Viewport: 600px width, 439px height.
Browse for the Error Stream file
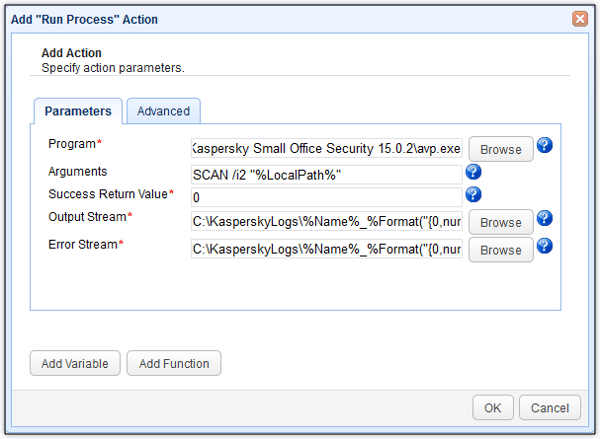(x=500, y=248)
